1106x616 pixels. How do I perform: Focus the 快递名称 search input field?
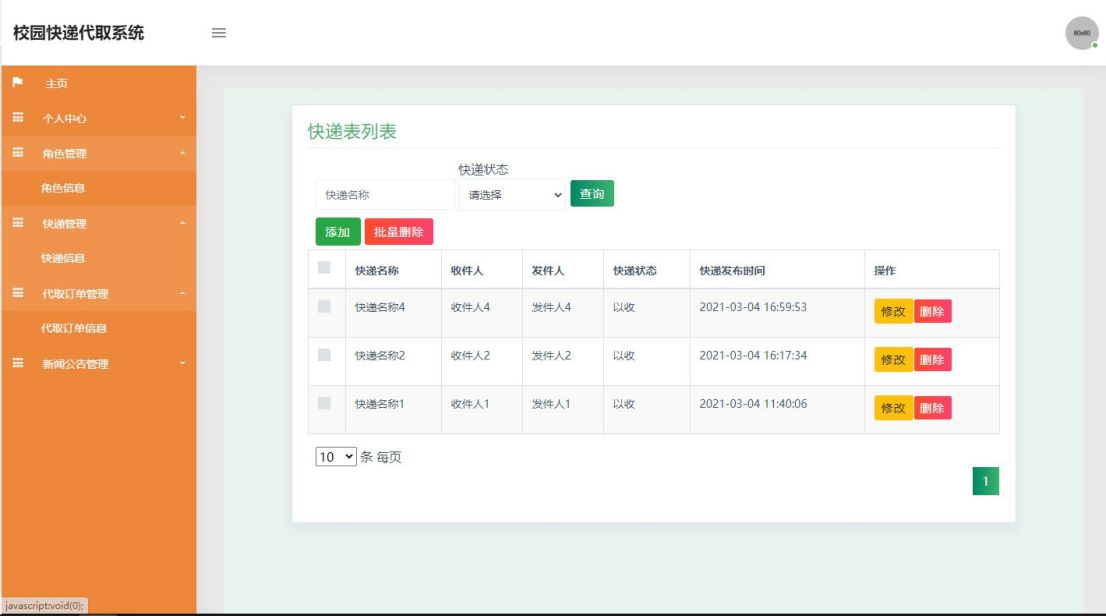(x=384, y=195)
